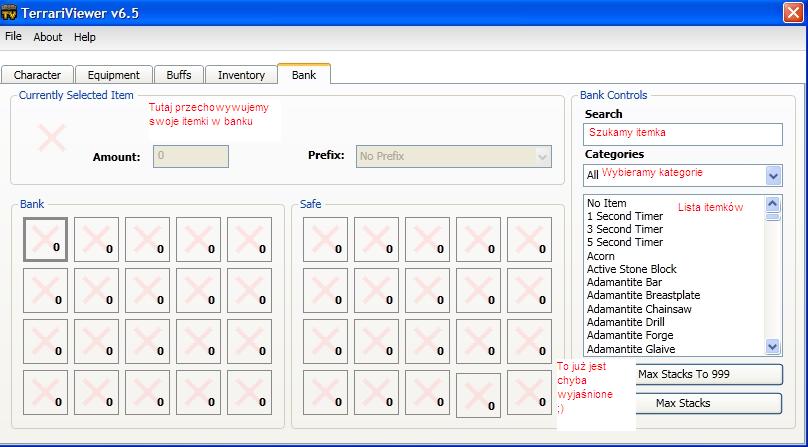Select Bank slot in third row, fifth column
The height and width of the screenshot is (447, 808).
249,341
